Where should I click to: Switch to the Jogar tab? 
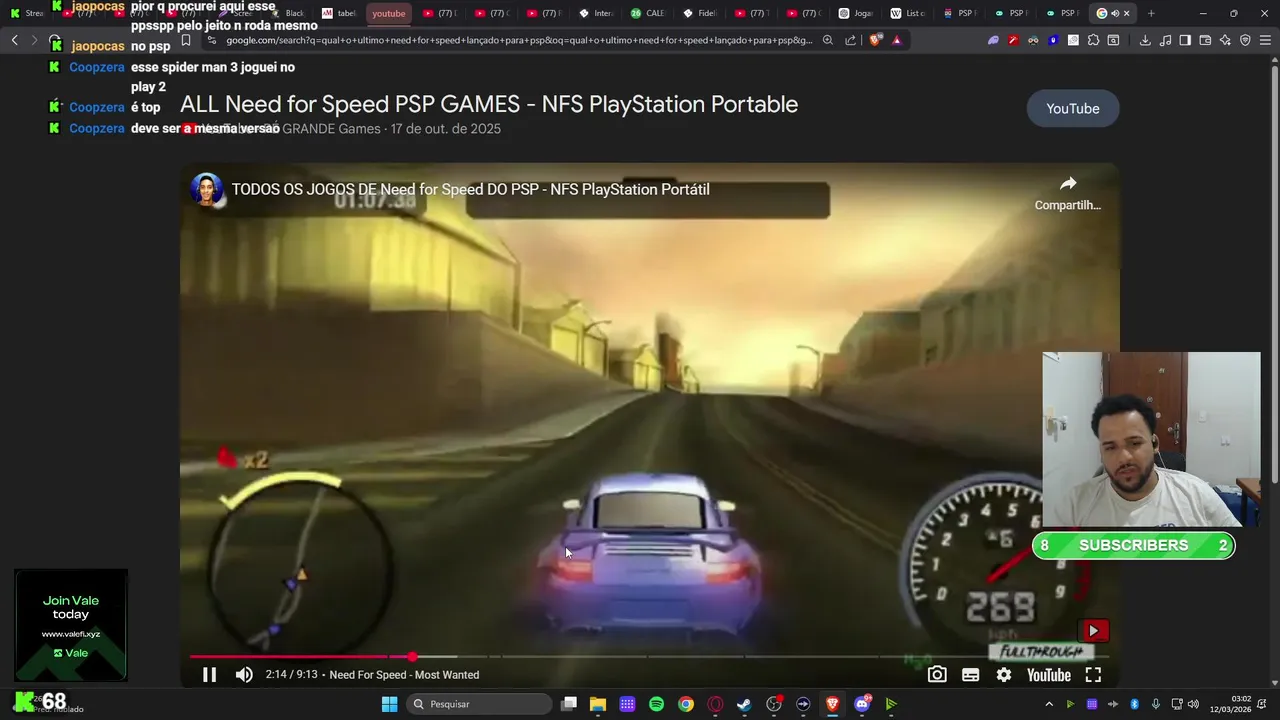point(856,13)
